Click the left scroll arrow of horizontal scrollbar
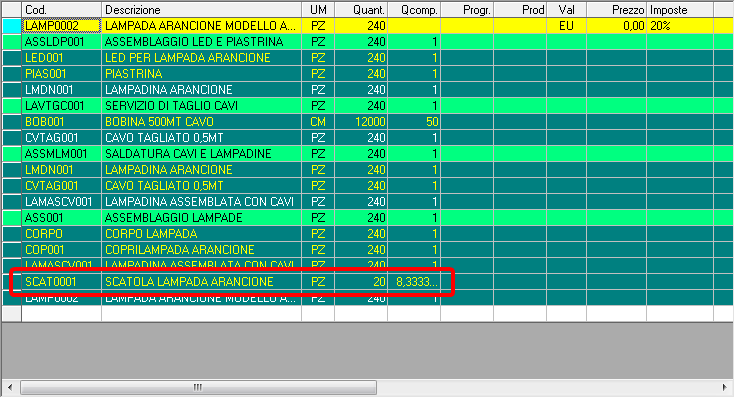The width and height of the screenshot is (735, 398). [x=10, y=387]
